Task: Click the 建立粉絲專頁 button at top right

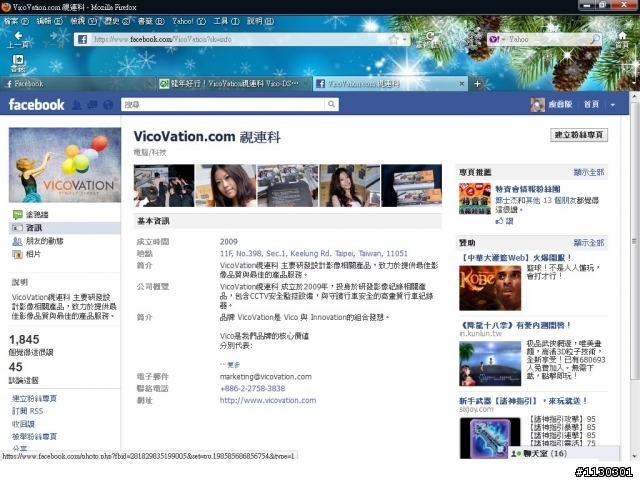Action: coord(579,135)
